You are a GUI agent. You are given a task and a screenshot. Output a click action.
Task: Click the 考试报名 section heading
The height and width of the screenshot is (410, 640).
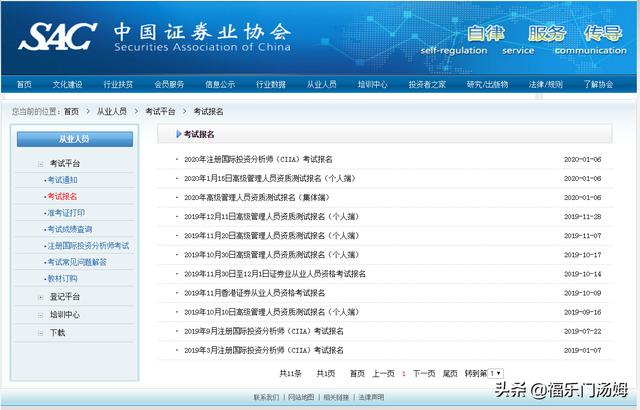pyautogui.click(x=199, y=134)
